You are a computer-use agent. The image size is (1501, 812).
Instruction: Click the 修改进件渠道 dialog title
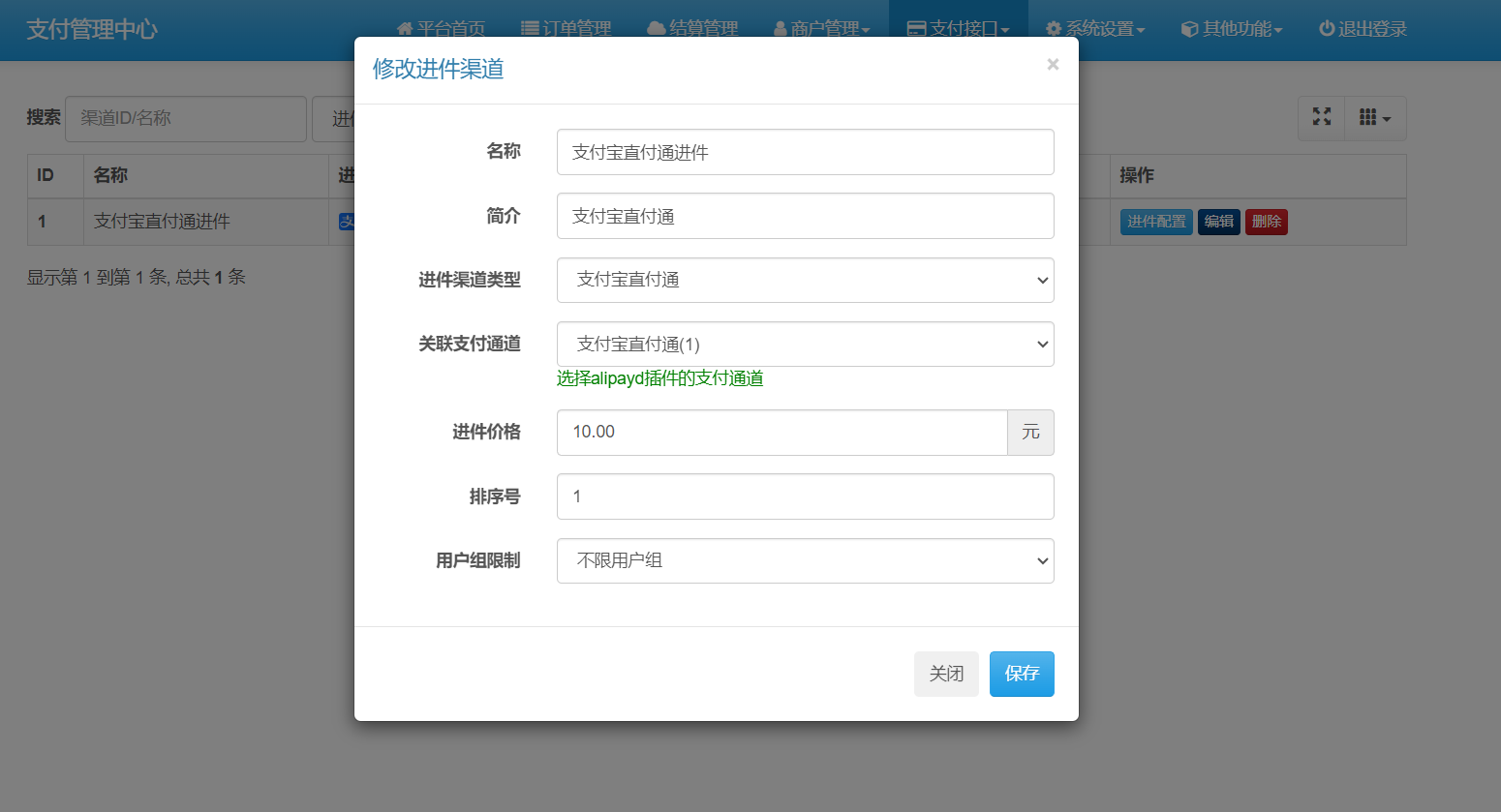pos(439,69)
